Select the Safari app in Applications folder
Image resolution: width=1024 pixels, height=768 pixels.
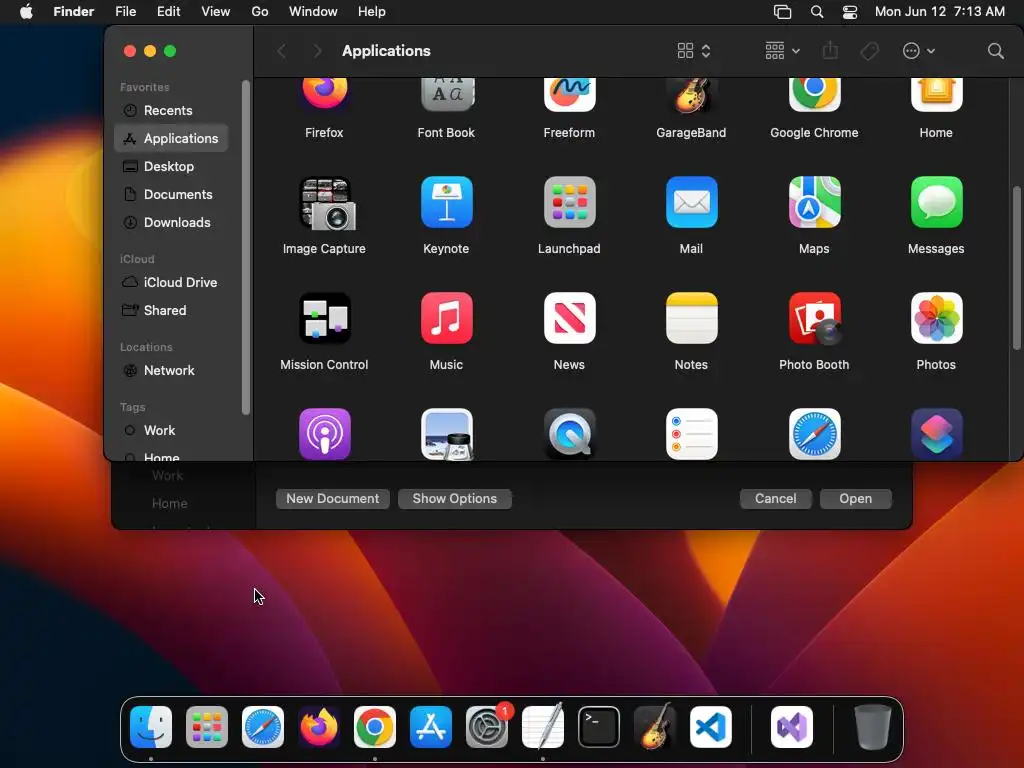(814, 434)
